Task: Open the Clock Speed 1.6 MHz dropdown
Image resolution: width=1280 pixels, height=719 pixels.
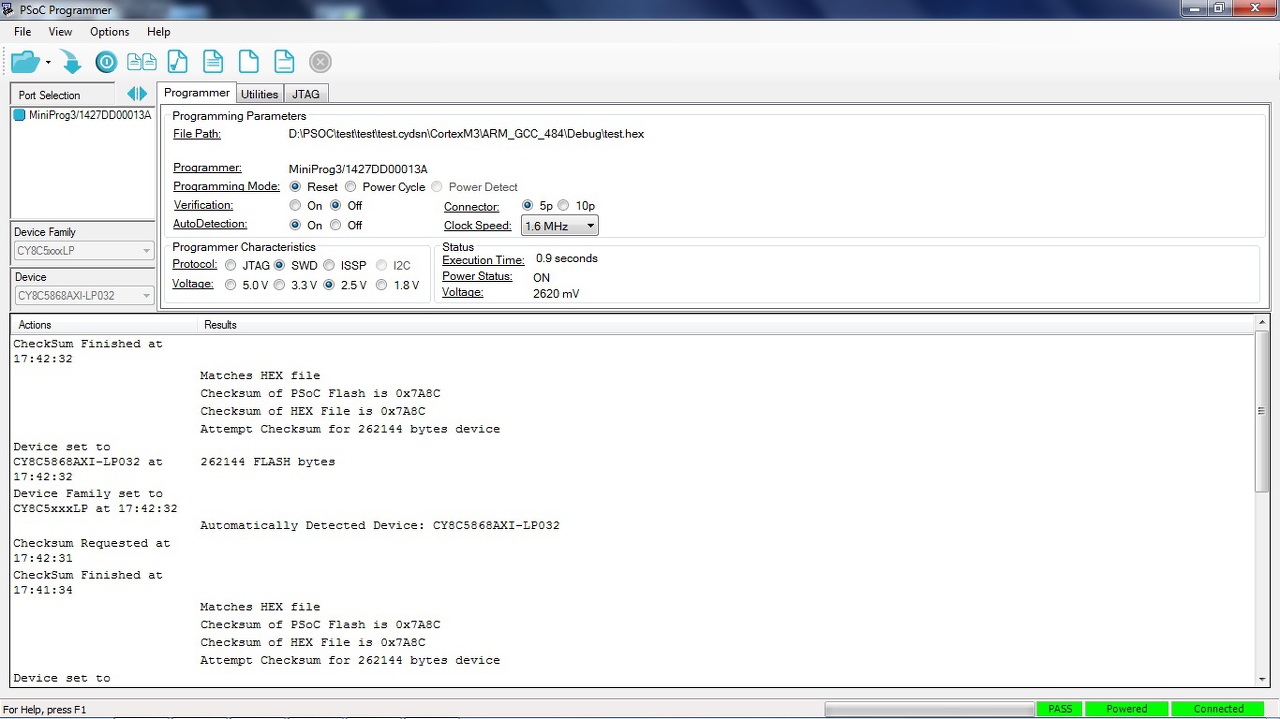Action: [560, 226]
